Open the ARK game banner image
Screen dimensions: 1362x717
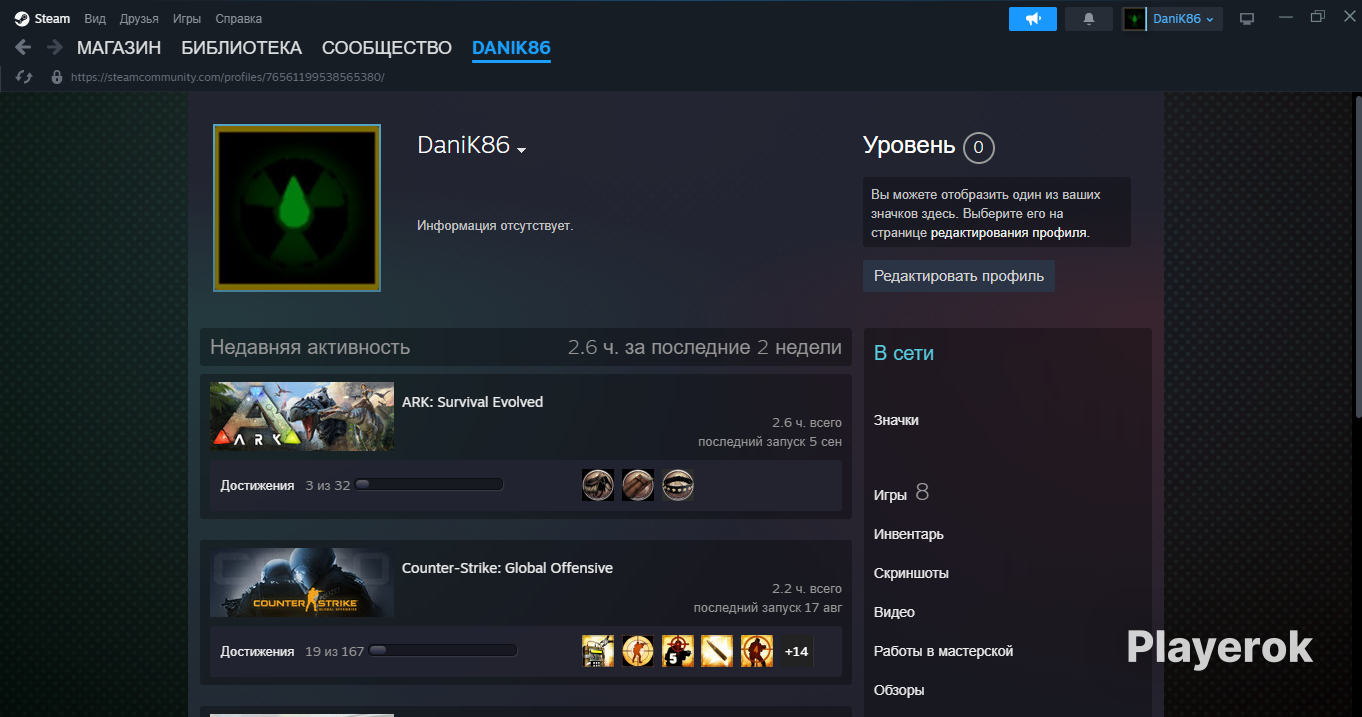tap(302, 416)
